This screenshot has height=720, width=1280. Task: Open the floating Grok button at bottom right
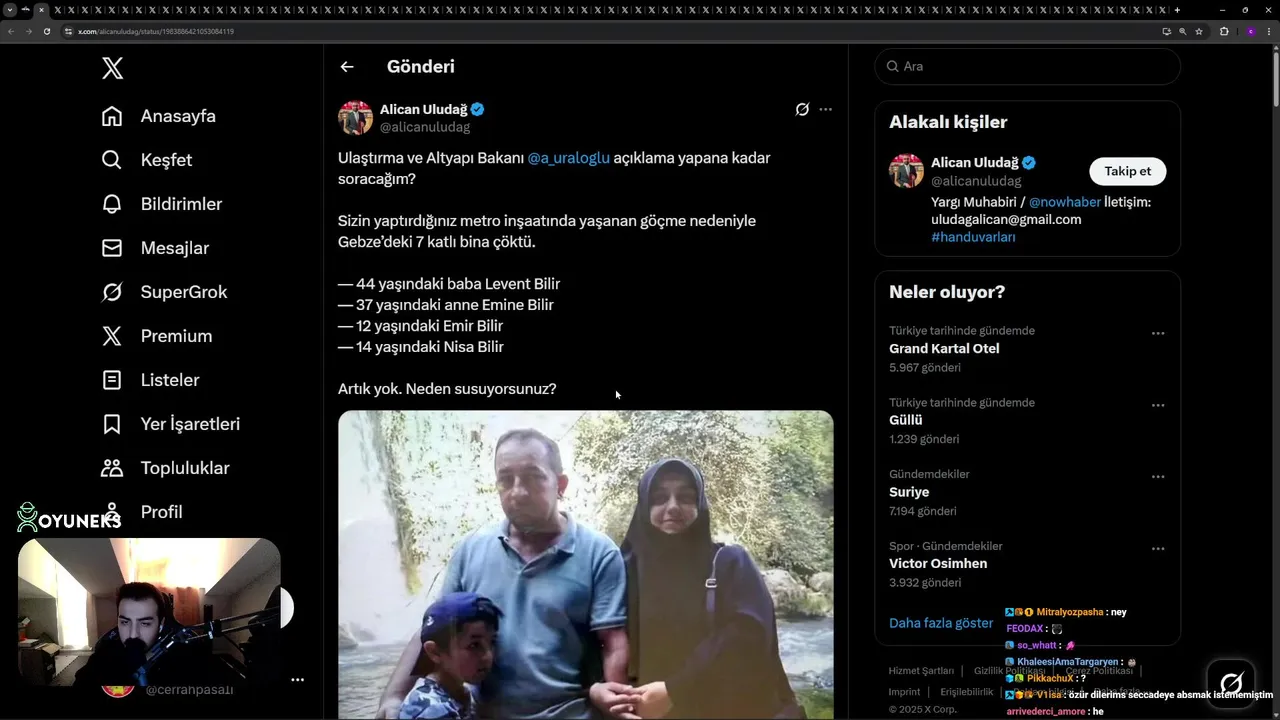point(1231,683)
